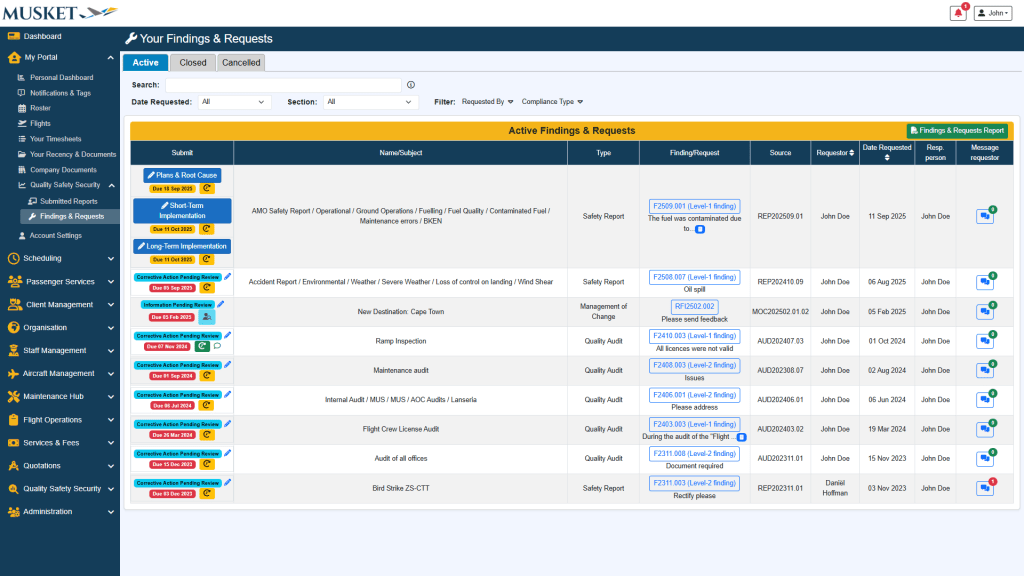
Task: Click edit pencil for Ramp Inspection row
Action: [x=227, y=335]
